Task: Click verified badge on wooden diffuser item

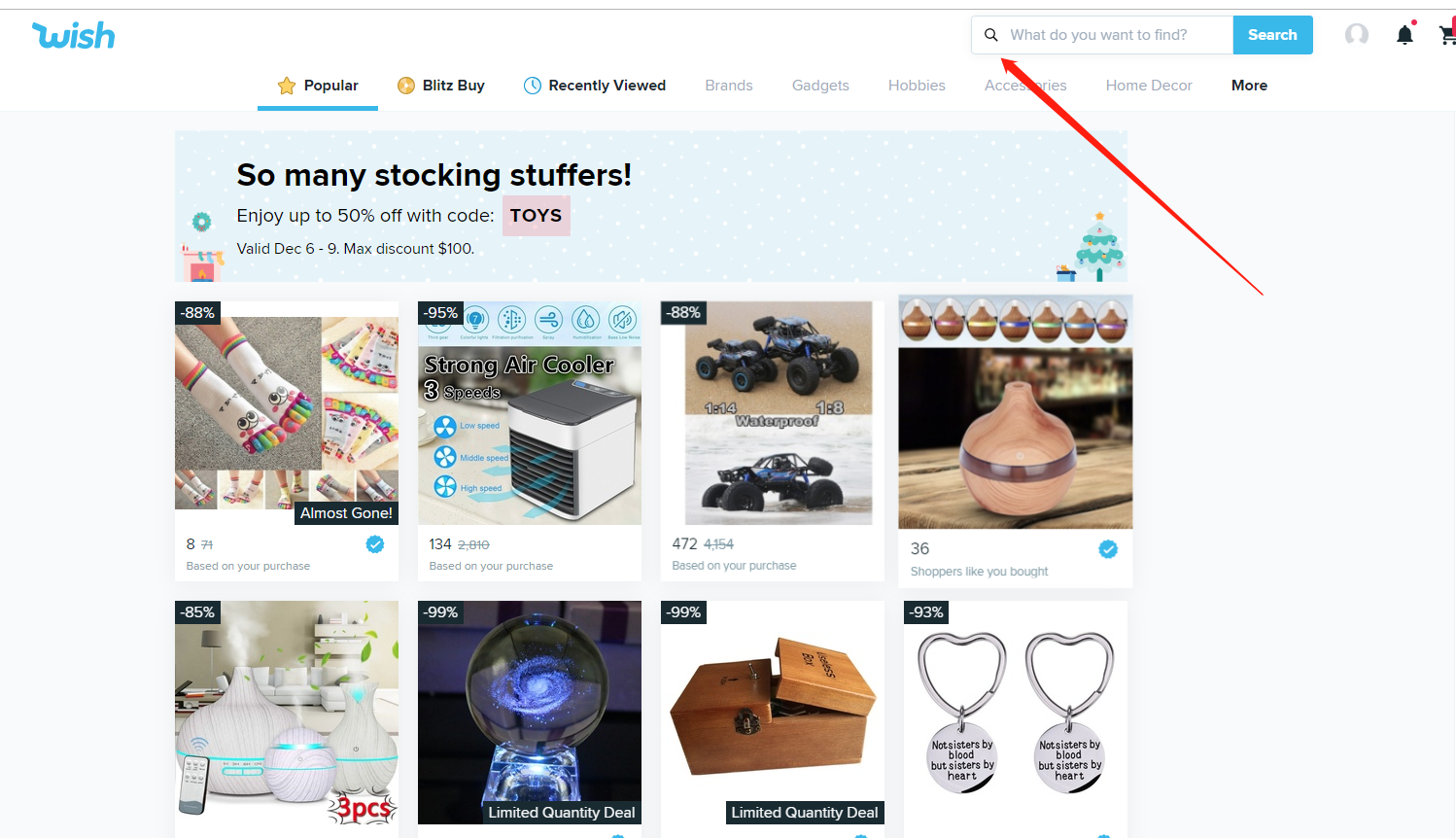Action: pyautogui.click(x=1107, y=549)
